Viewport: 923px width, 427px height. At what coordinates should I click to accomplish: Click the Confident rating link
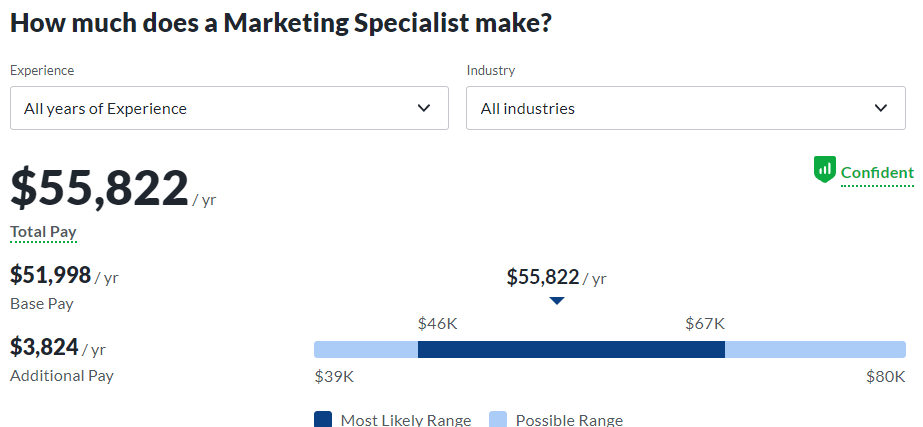pos(877,173)
